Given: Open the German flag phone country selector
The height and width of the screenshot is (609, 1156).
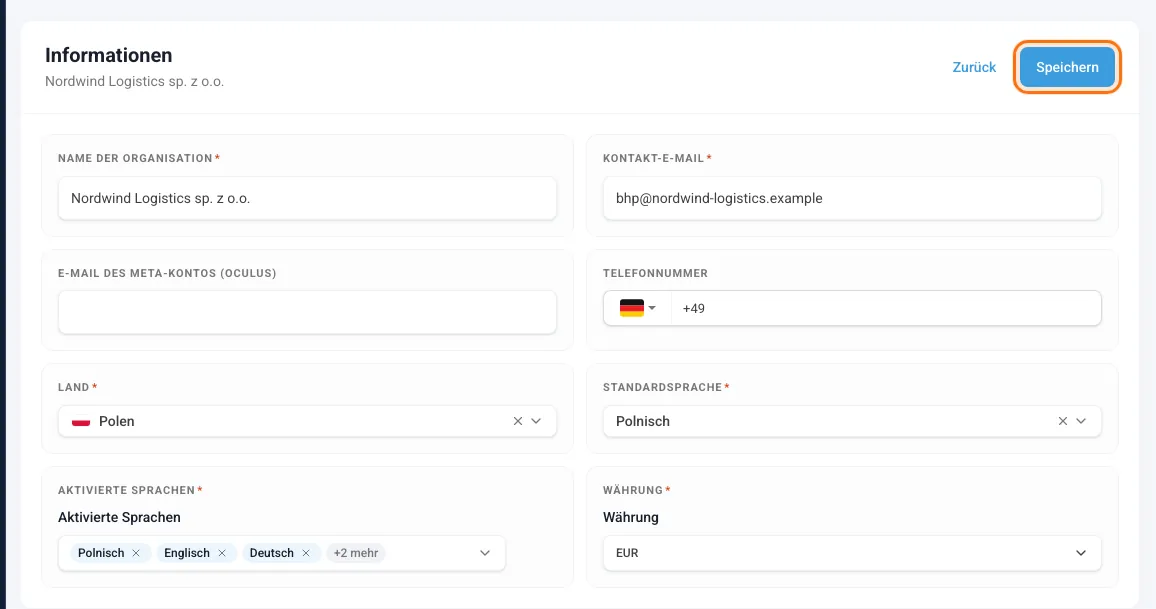Looking at the screenshot, I should (x=637, y=308).
